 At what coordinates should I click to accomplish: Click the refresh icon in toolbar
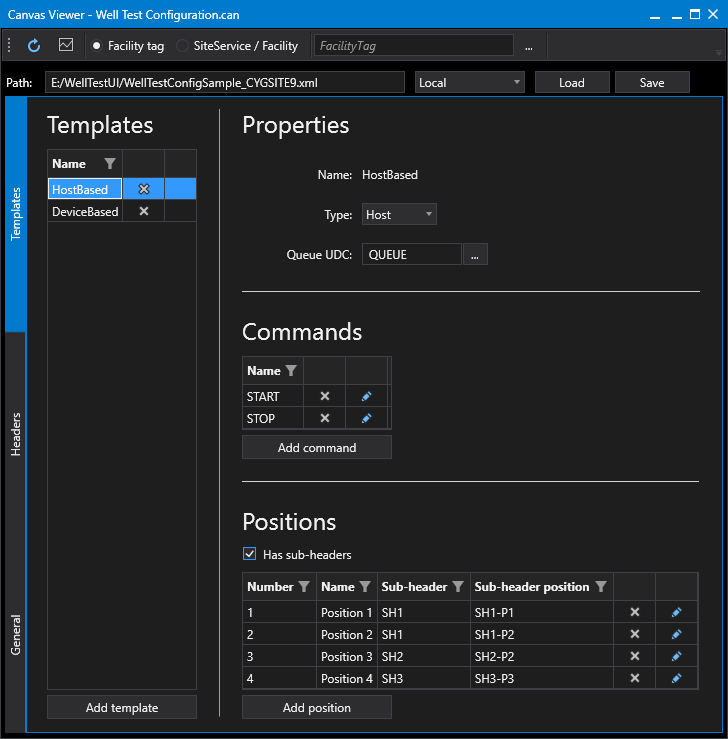pyautogui.click(x=34, y=46)
